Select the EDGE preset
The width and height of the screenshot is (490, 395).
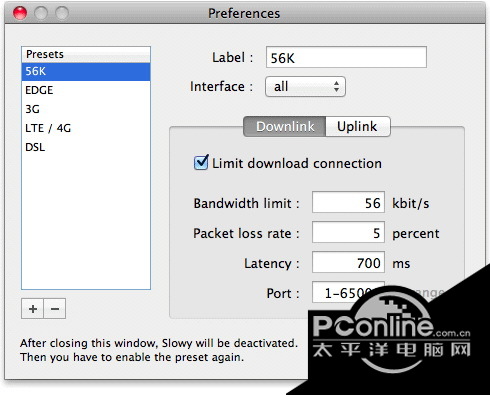(x=86, y=90)
